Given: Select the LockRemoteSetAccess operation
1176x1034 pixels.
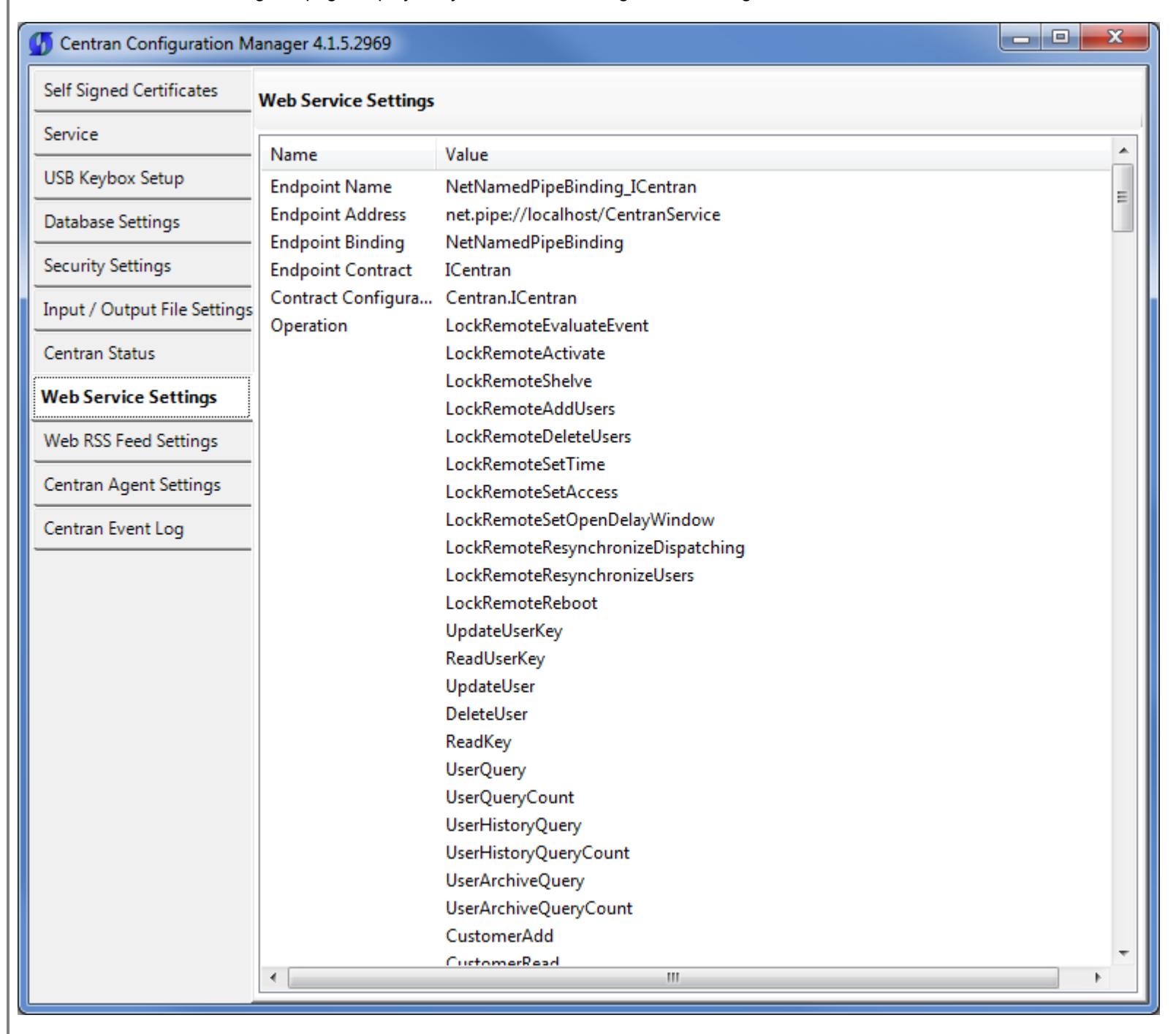Looking at the screenshot, I should point(532,493).
